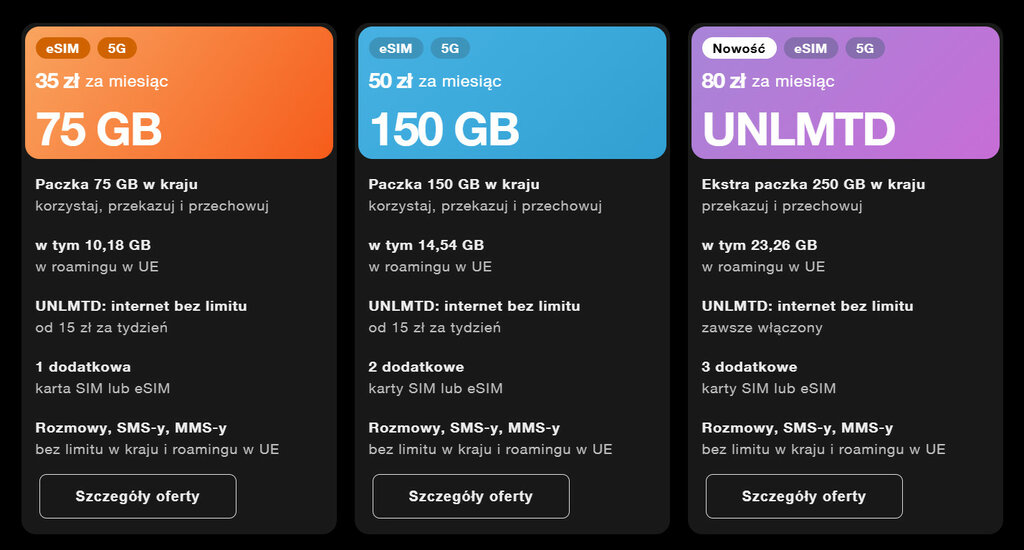Open Szczegóły oferty for 75 GB plan
Screen dimensions: 1024x550
coord(138,496)
